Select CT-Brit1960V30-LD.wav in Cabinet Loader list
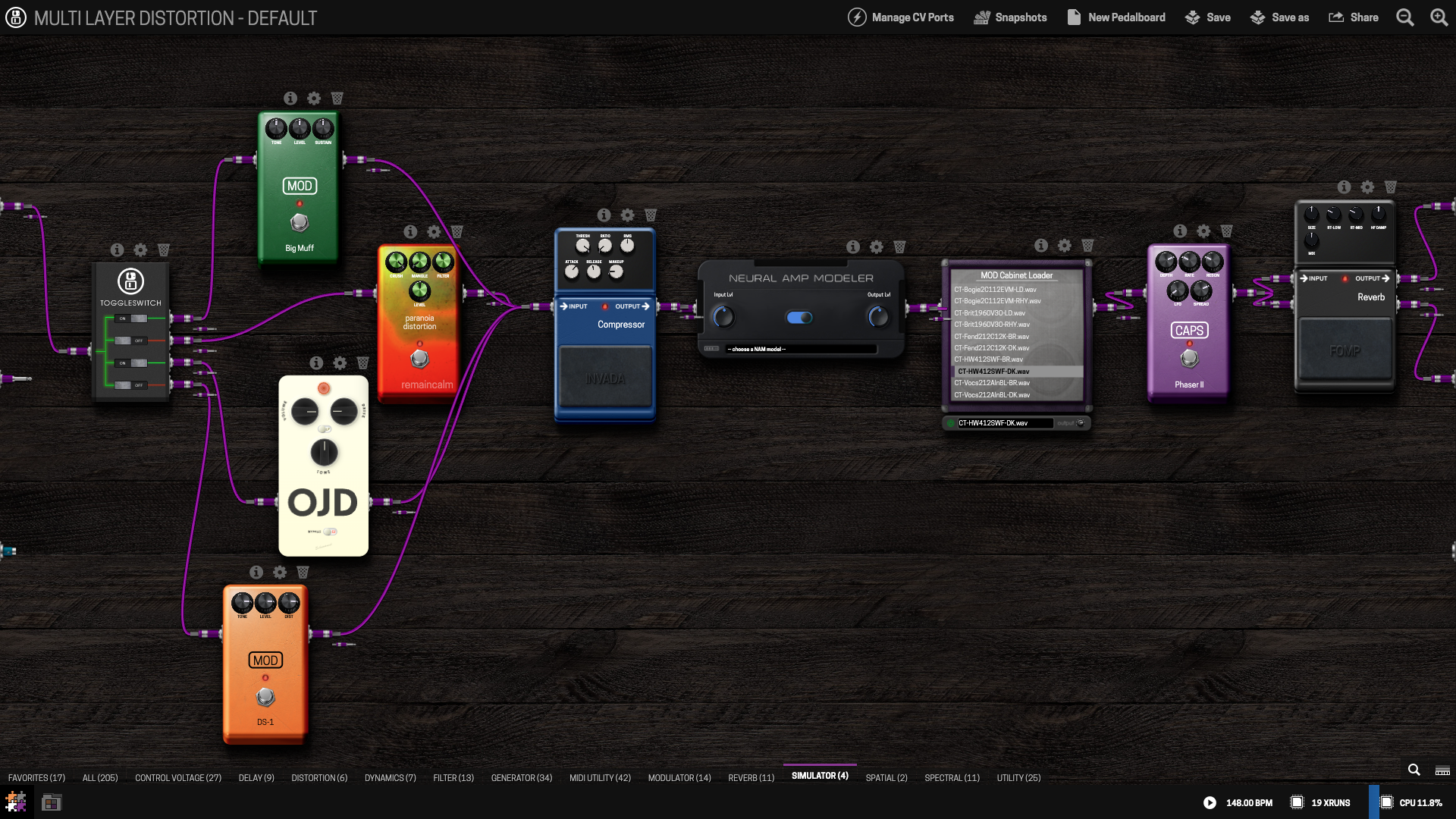This screenshot has width=1456, height=819. click(x=990, y=313)
